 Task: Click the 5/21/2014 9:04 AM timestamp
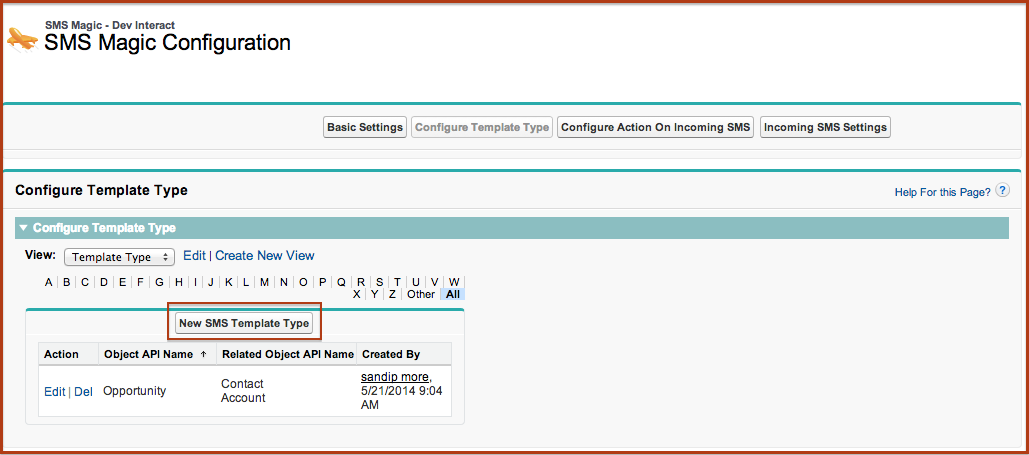(x=402, y=398)
